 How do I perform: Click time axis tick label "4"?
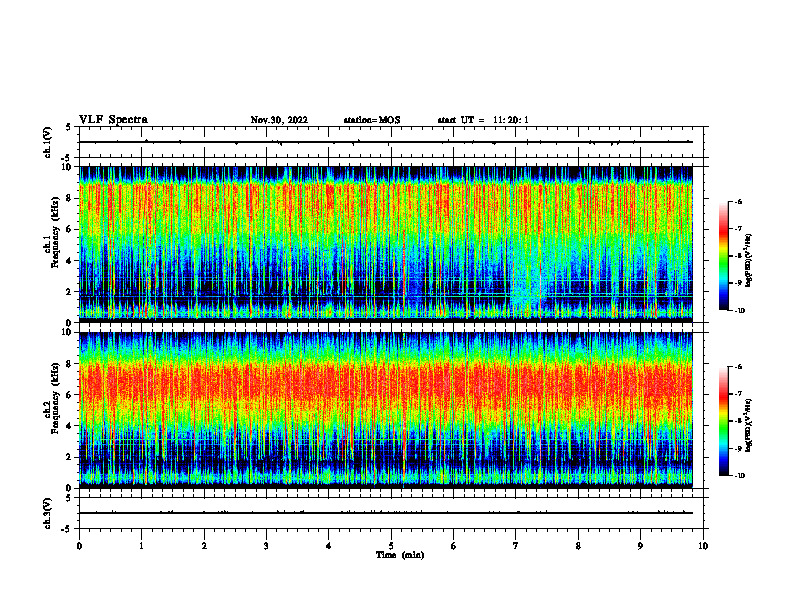click(329, 546)
